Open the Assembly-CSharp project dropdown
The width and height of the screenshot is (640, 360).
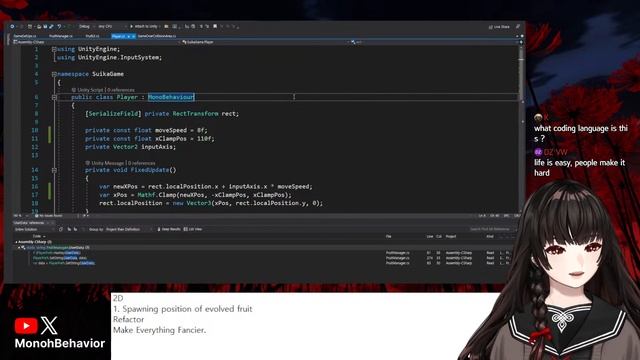(96, 42)
